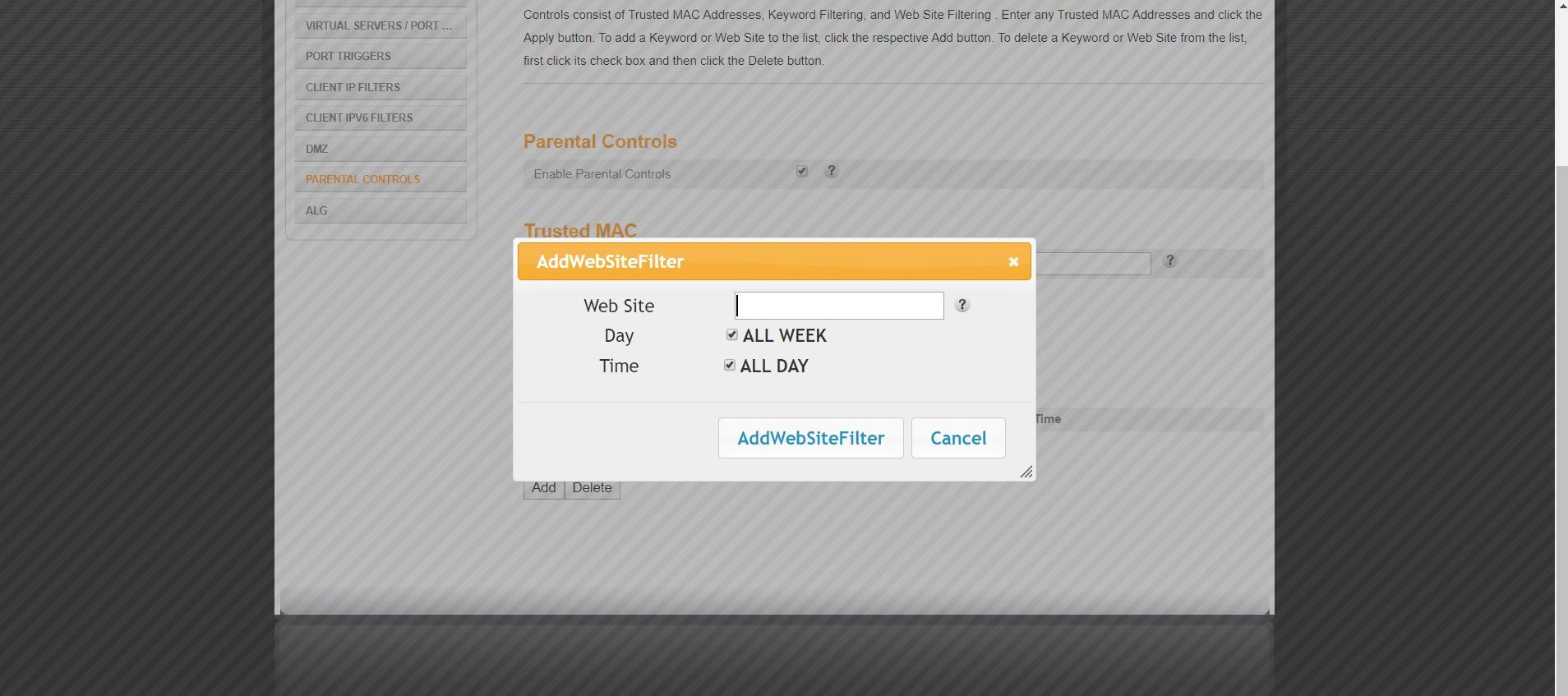Click the AddWebSiteFilter dialog title bar
The image size is (1568, 696).
coord(774,261)
